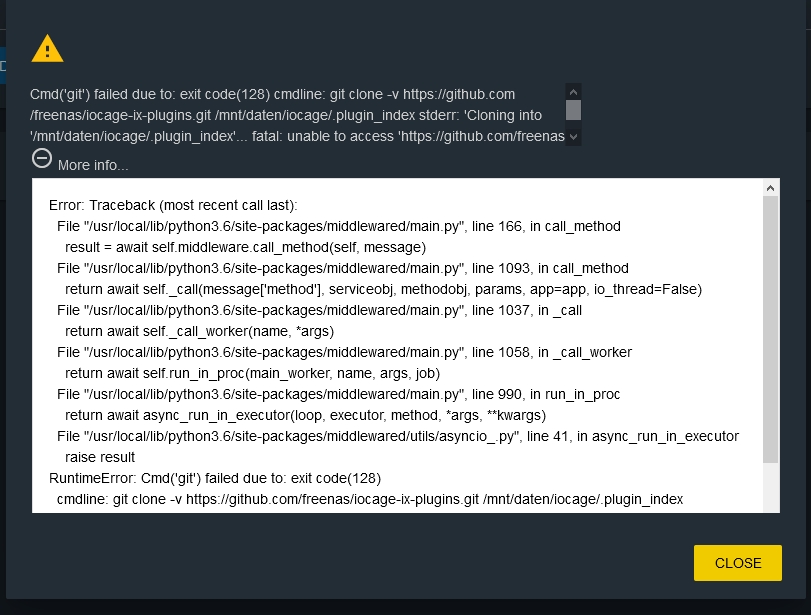Click the 'raise result' traceback line
Image resolution: width=811 pixels, height=615 pixels.
[x=100, y=457]
